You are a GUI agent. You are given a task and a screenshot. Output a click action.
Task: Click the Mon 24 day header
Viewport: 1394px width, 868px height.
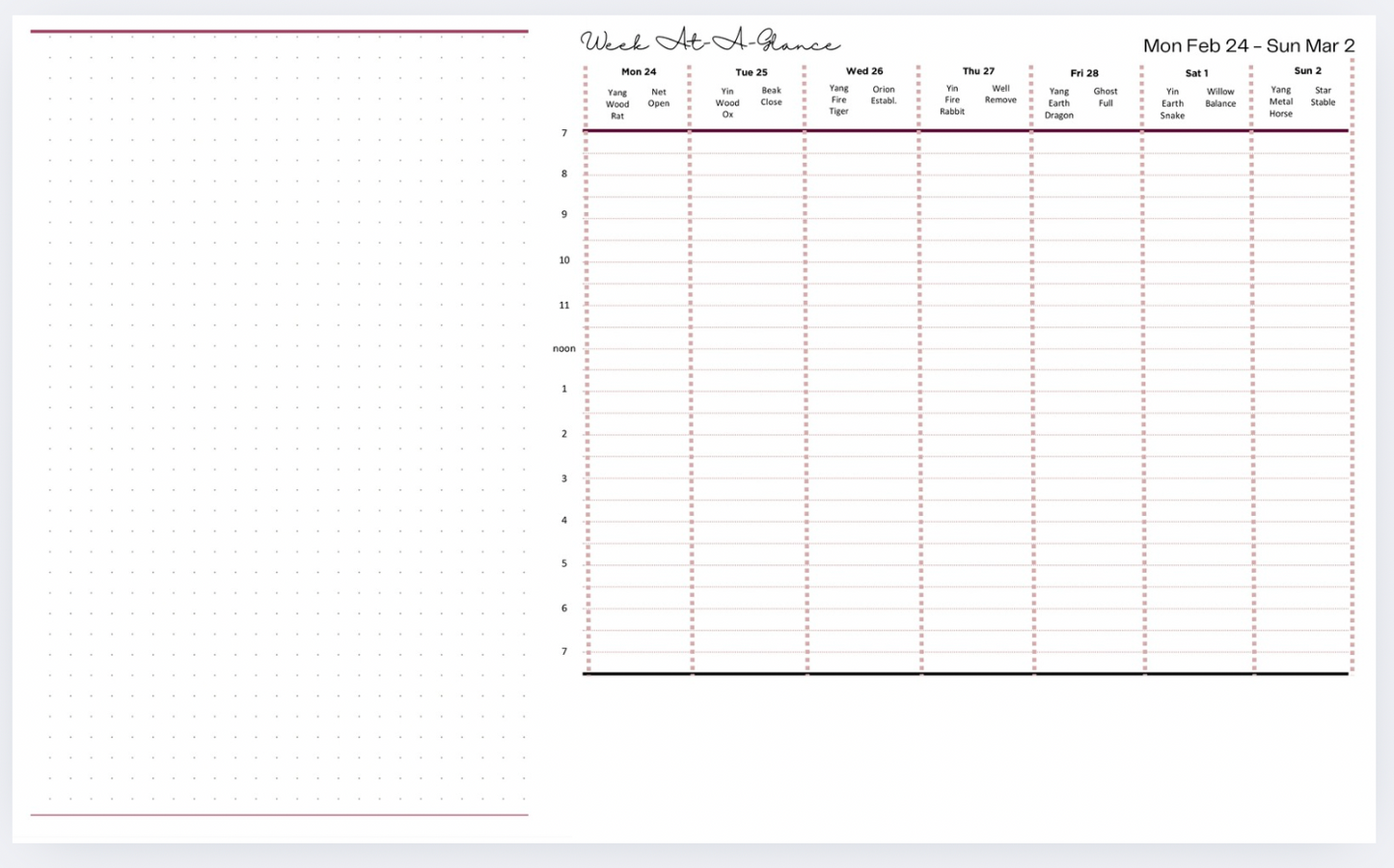click(639, 71)
